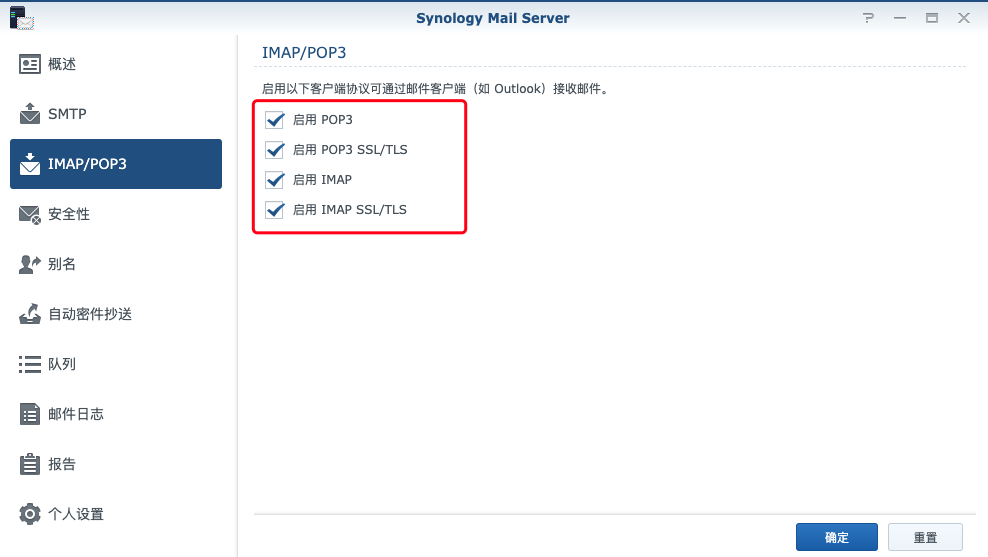
Task: Open 个人设置 page
Action: point(116,514)
